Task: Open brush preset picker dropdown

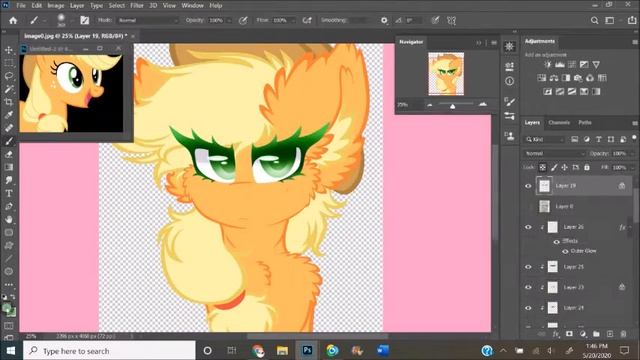Action: click(x=72, y=20)
